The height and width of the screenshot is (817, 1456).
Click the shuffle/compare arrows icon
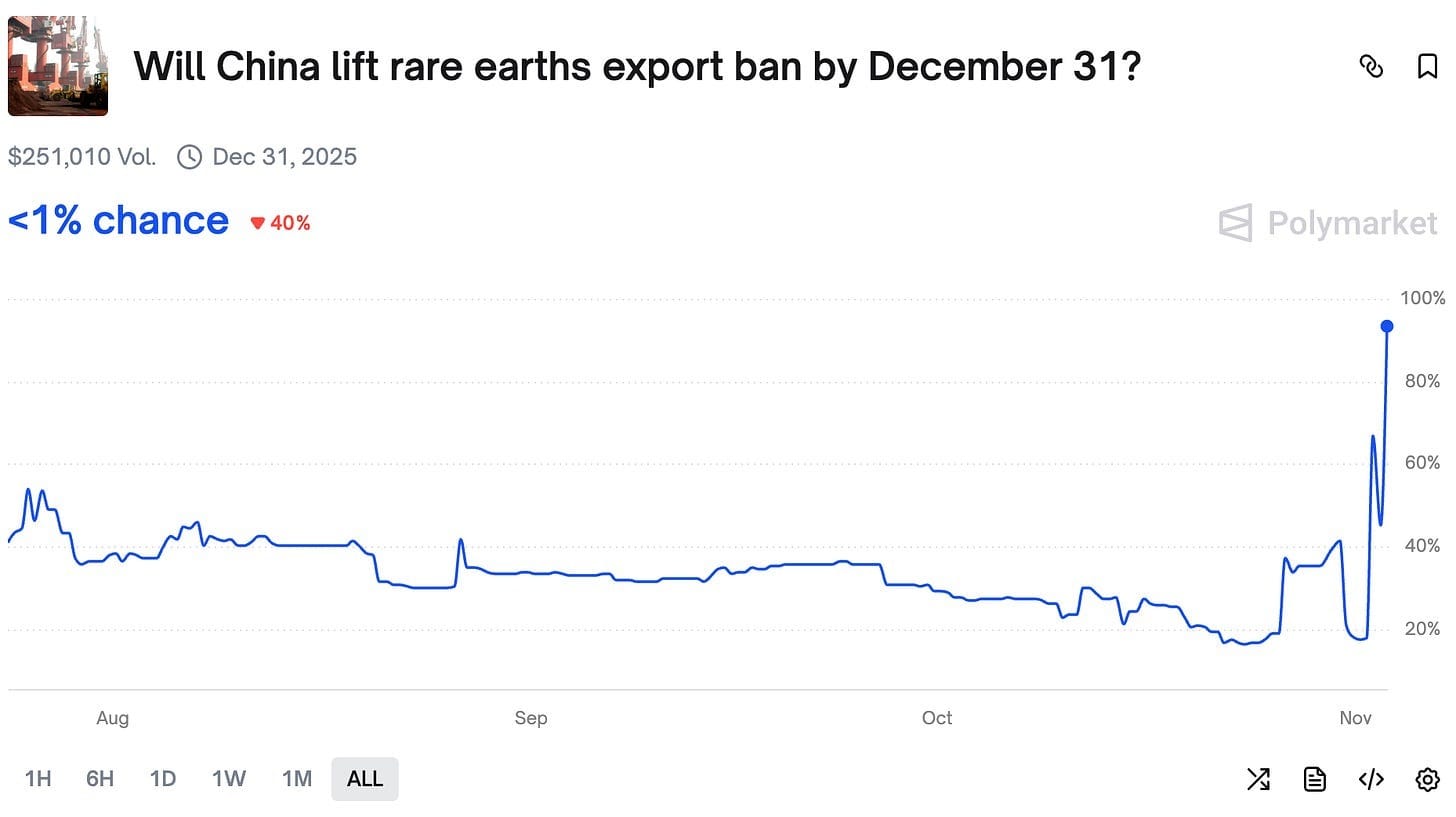[1258, 779]
